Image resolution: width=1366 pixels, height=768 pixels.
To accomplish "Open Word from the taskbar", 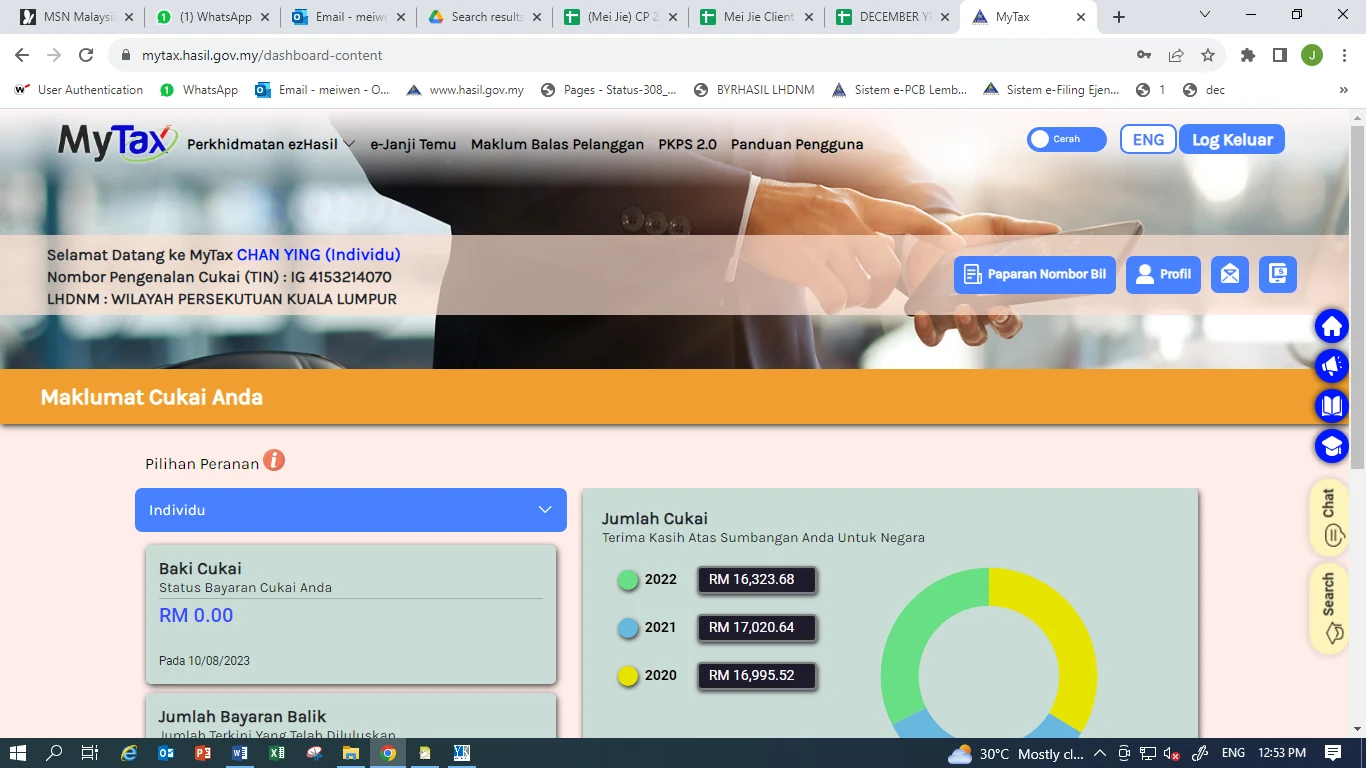I will pyautogui.click(x=239, y=753).
